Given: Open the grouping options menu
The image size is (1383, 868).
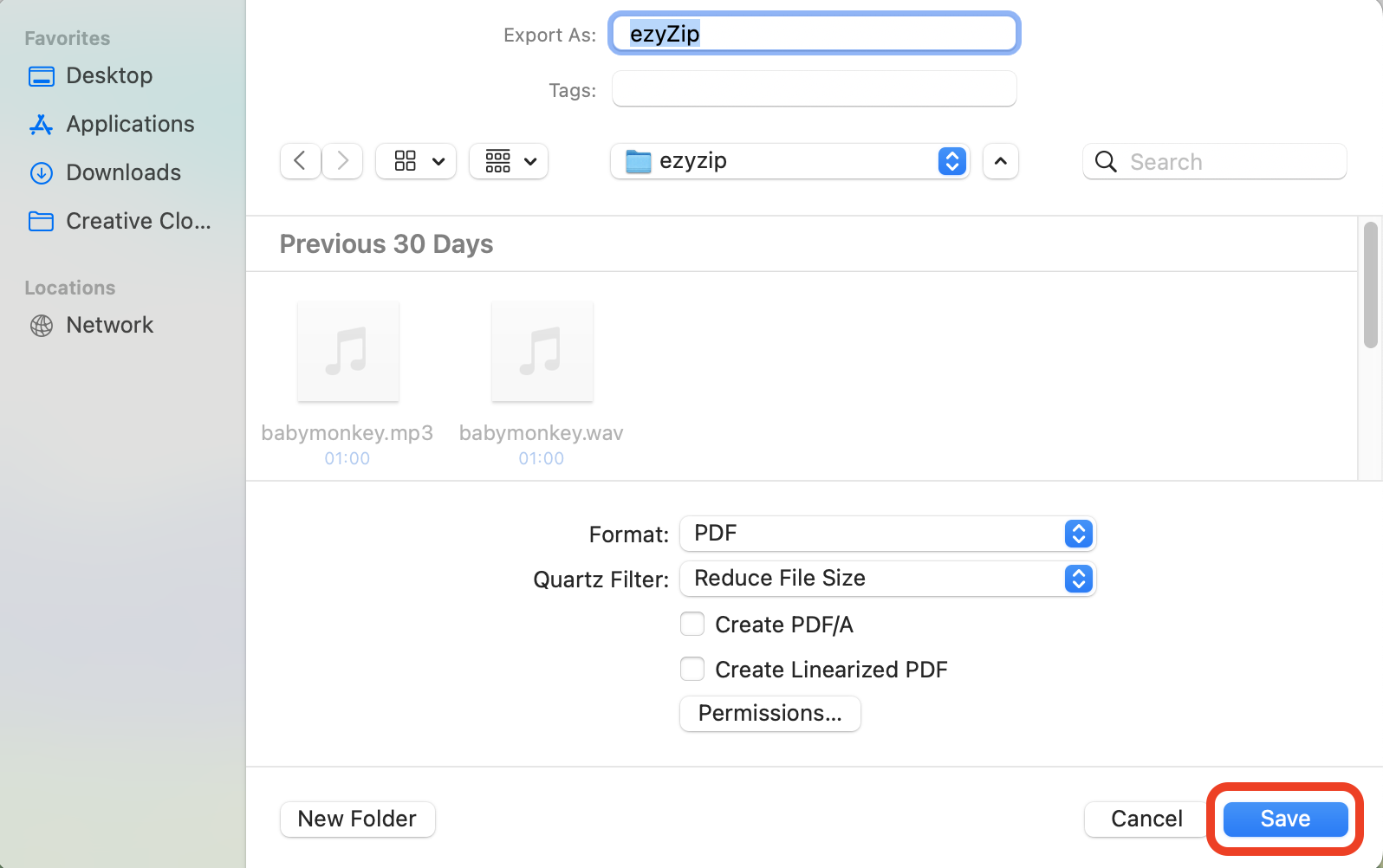Looking at the screenshot, I should pos(508,161).
